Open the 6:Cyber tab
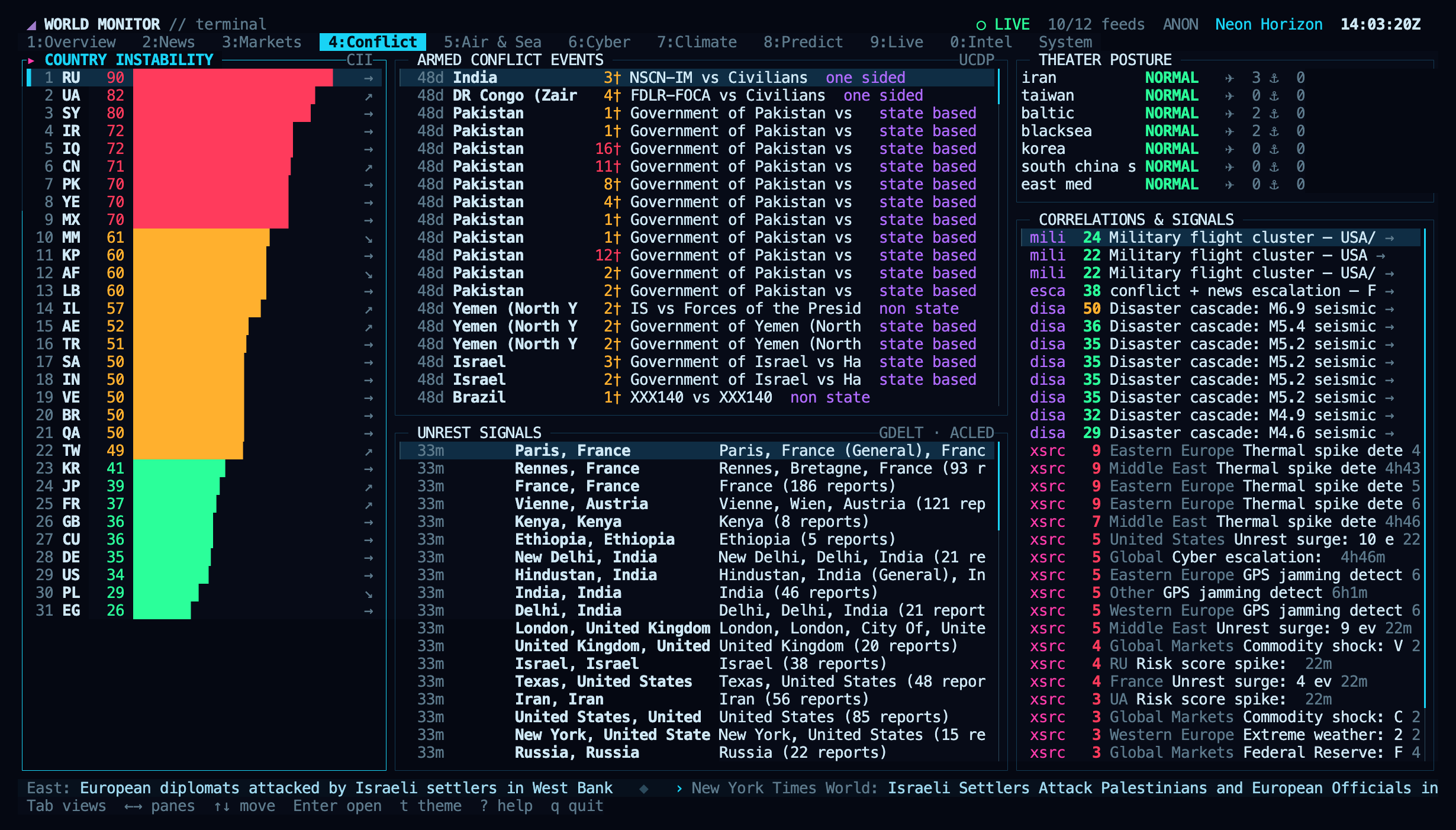The width and height of the screenshot is (1456, 830). (599, 42)
